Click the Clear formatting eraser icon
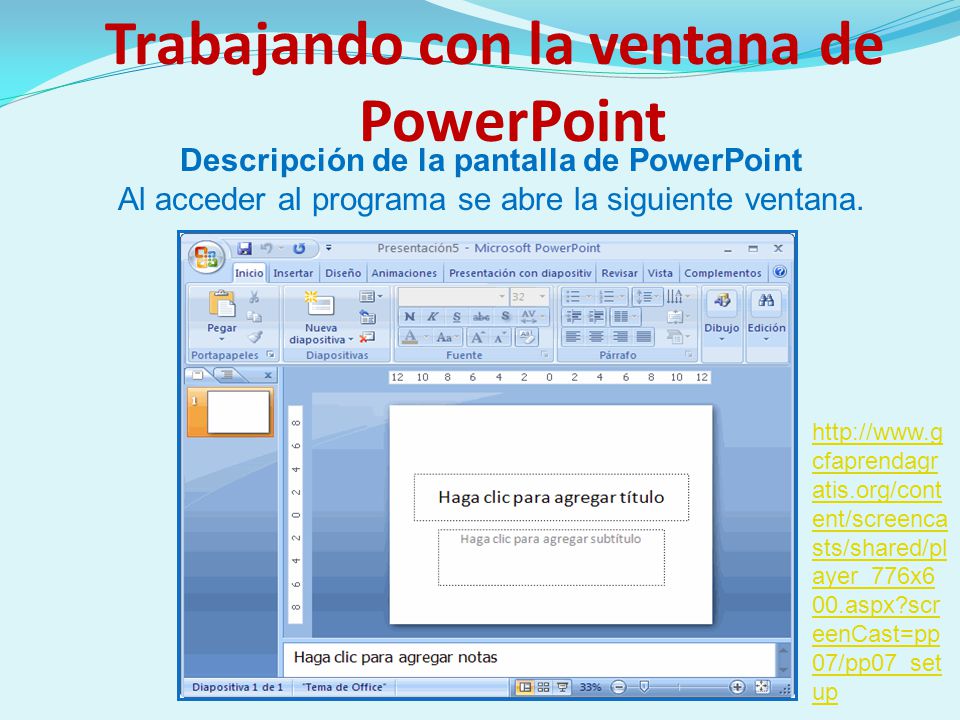The image size is (960, 720). [x=526, y=337]
